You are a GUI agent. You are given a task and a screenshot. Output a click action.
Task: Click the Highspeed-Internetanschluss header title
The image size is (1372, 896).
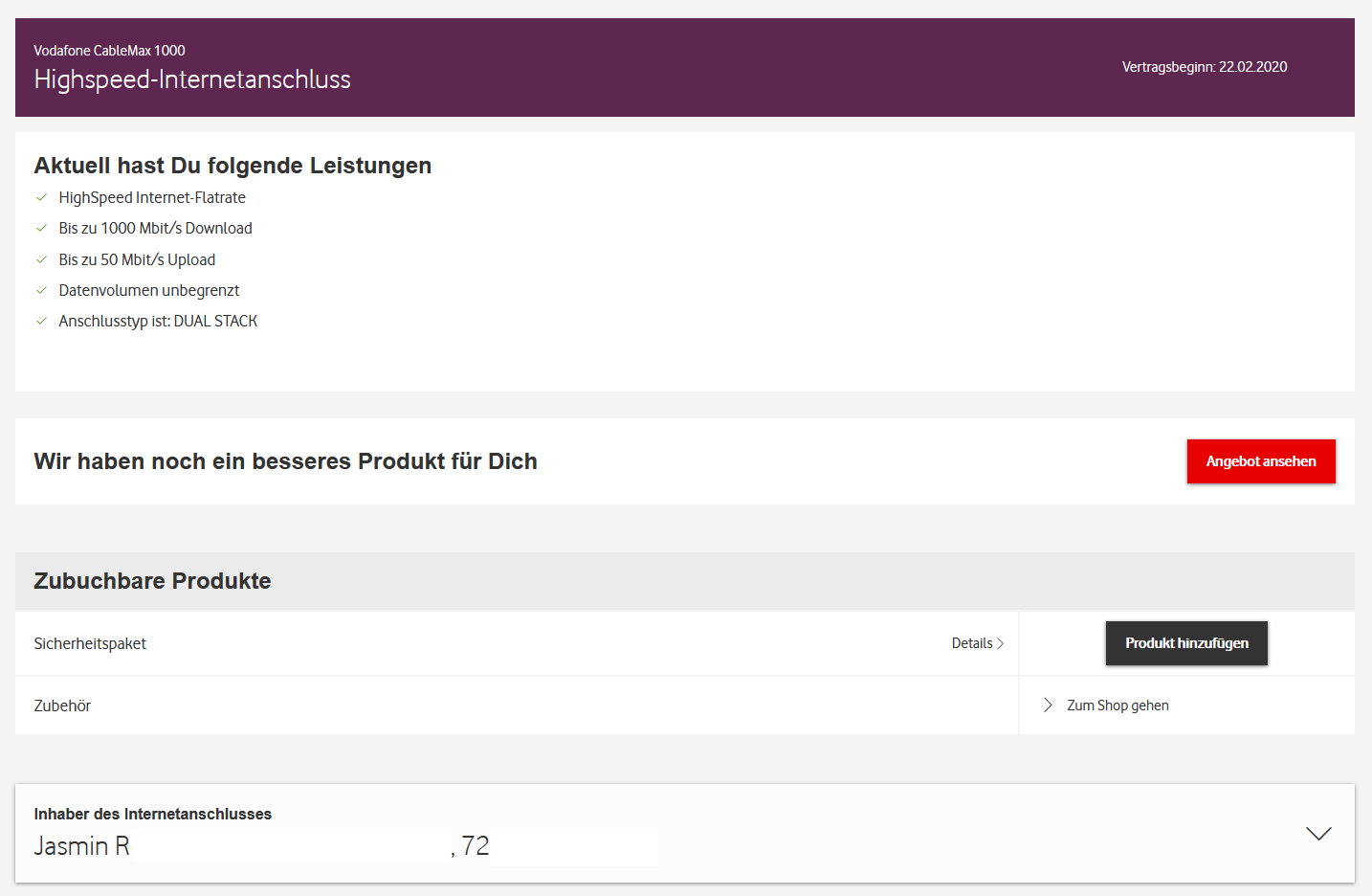coord(192,79)
